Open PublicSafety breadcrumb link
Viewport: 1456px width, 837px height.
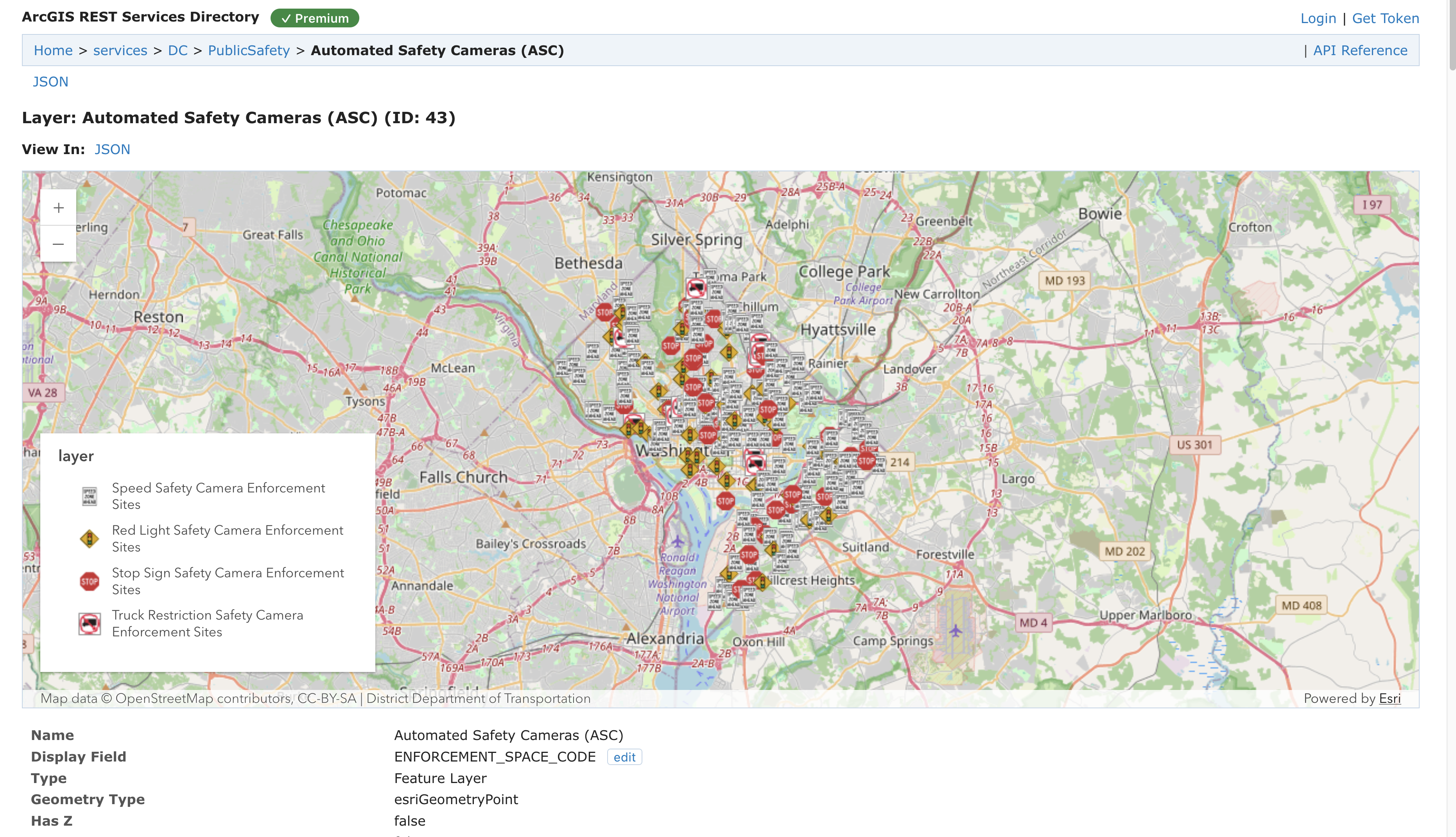tap(249, 50)
